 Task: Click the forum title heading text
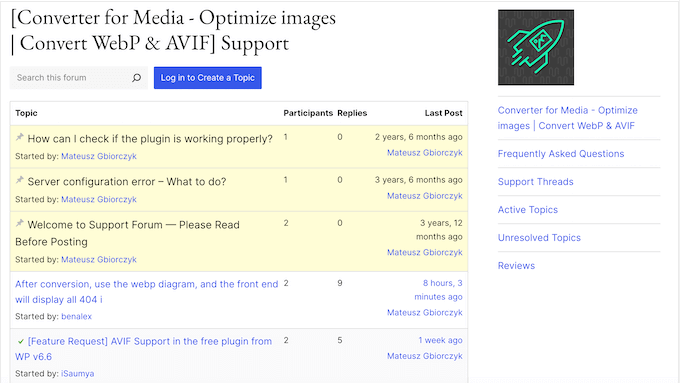click(173, 31)
